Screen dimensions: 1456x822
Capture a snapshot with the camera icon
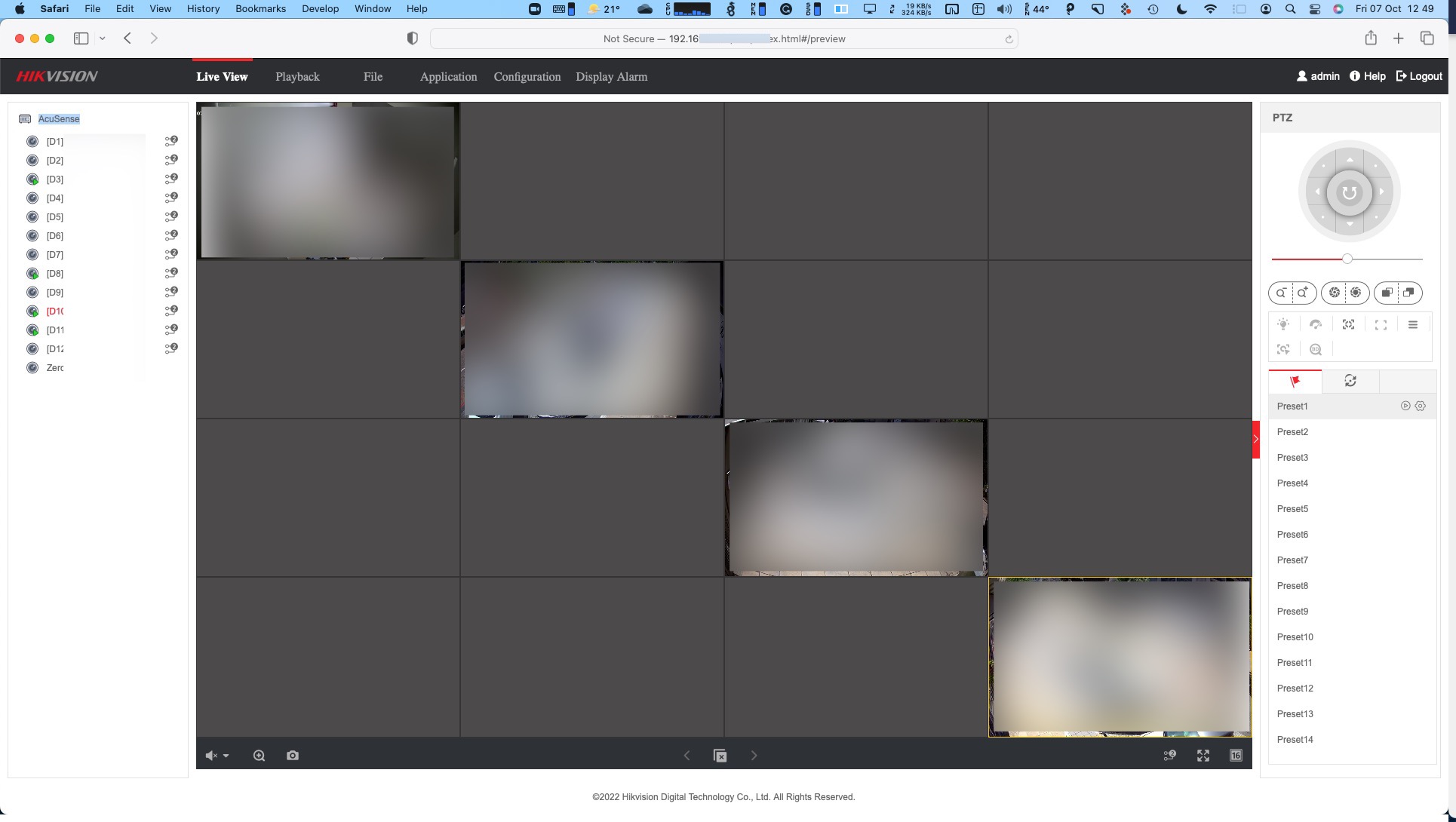point(293,756)
